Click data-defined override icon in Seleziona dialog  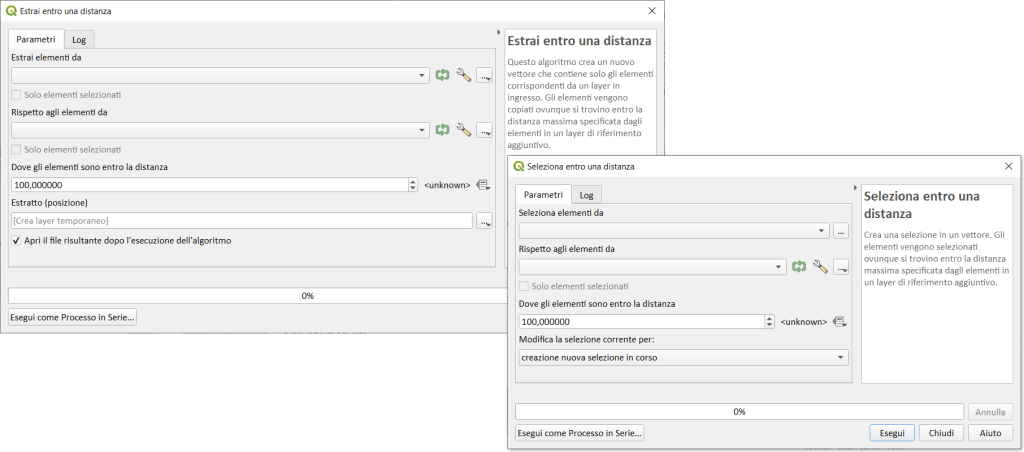[x=839, y=322]
